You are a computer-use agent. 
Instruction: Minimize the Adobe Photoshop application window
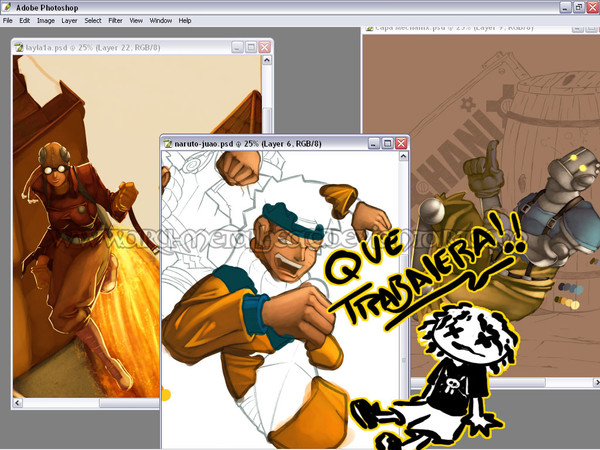[565, 7]
